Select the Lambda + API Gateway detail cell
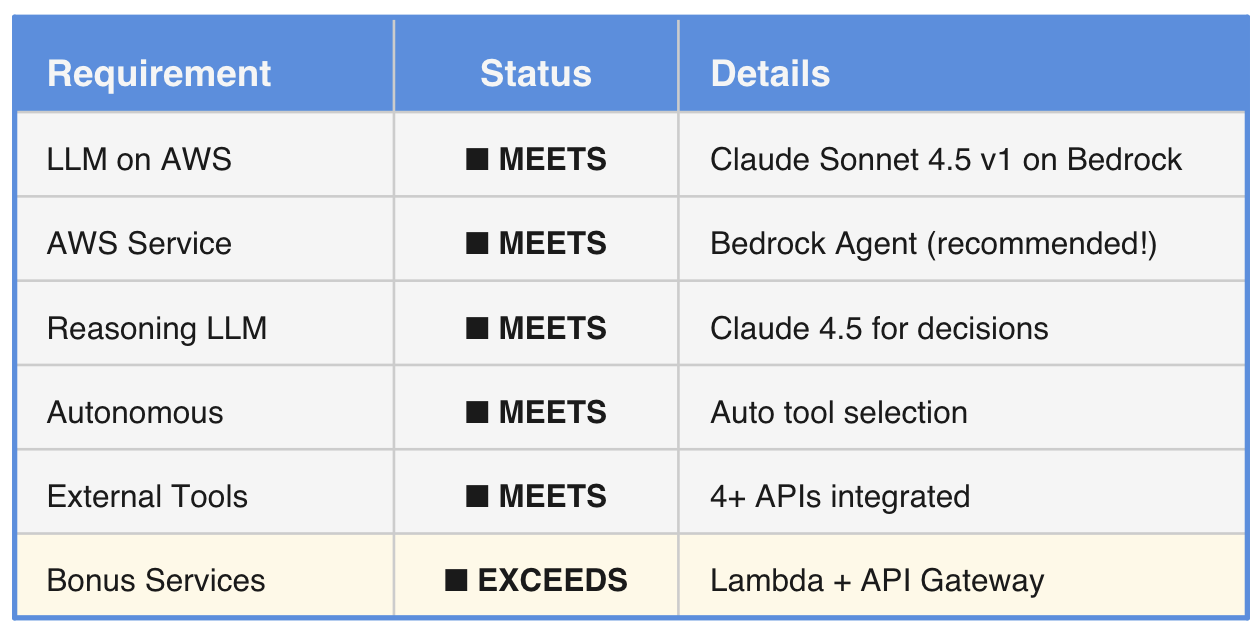This screenshot has height=632, width=1260. [877, 580]
